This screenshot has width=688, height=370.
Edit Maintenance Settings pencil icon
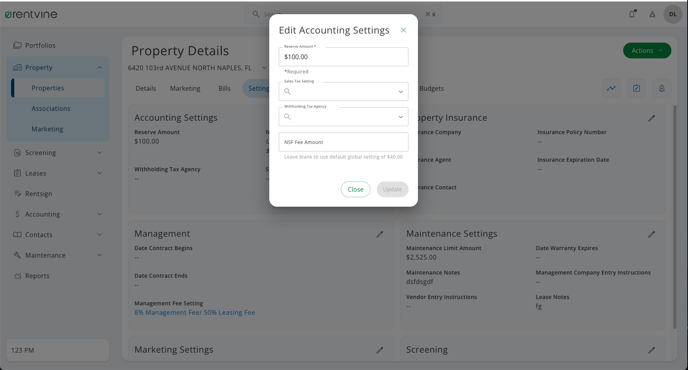pyautogui.click(x=652, y=234)
